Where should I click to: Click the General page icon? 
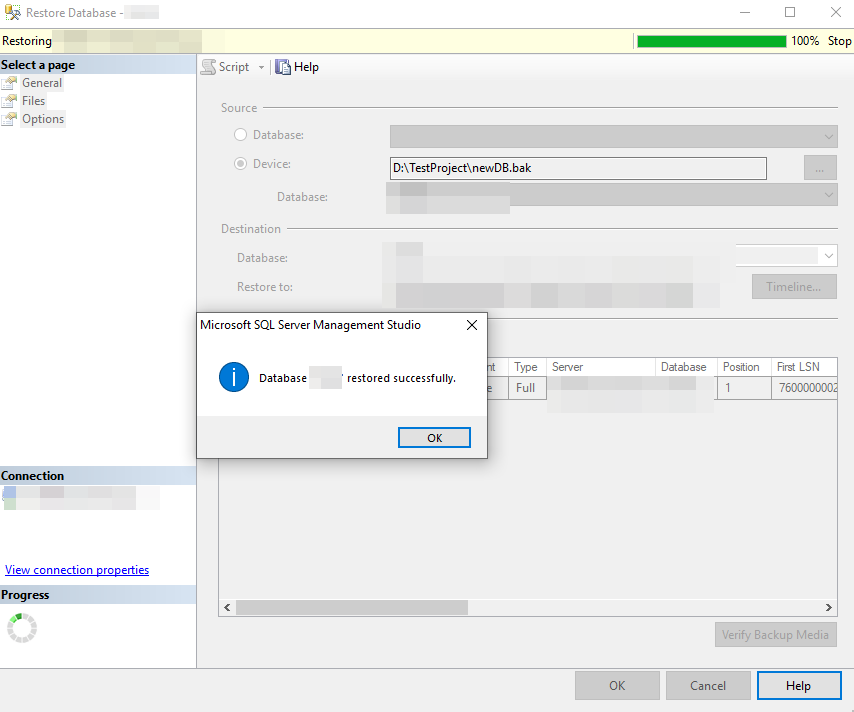[9, 83]
